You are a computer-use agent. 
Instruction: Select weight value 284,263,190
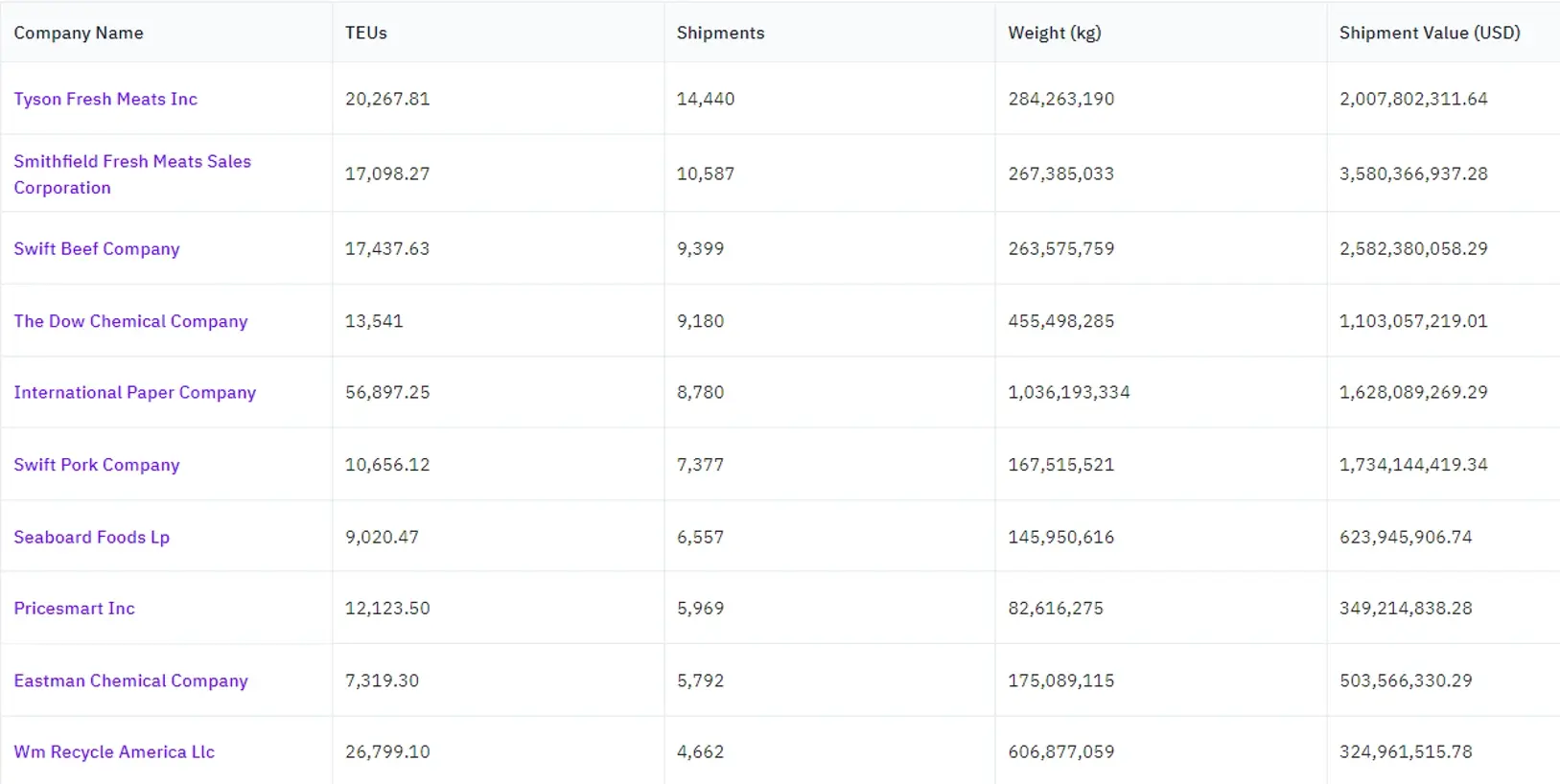(x=1061, y=99)
